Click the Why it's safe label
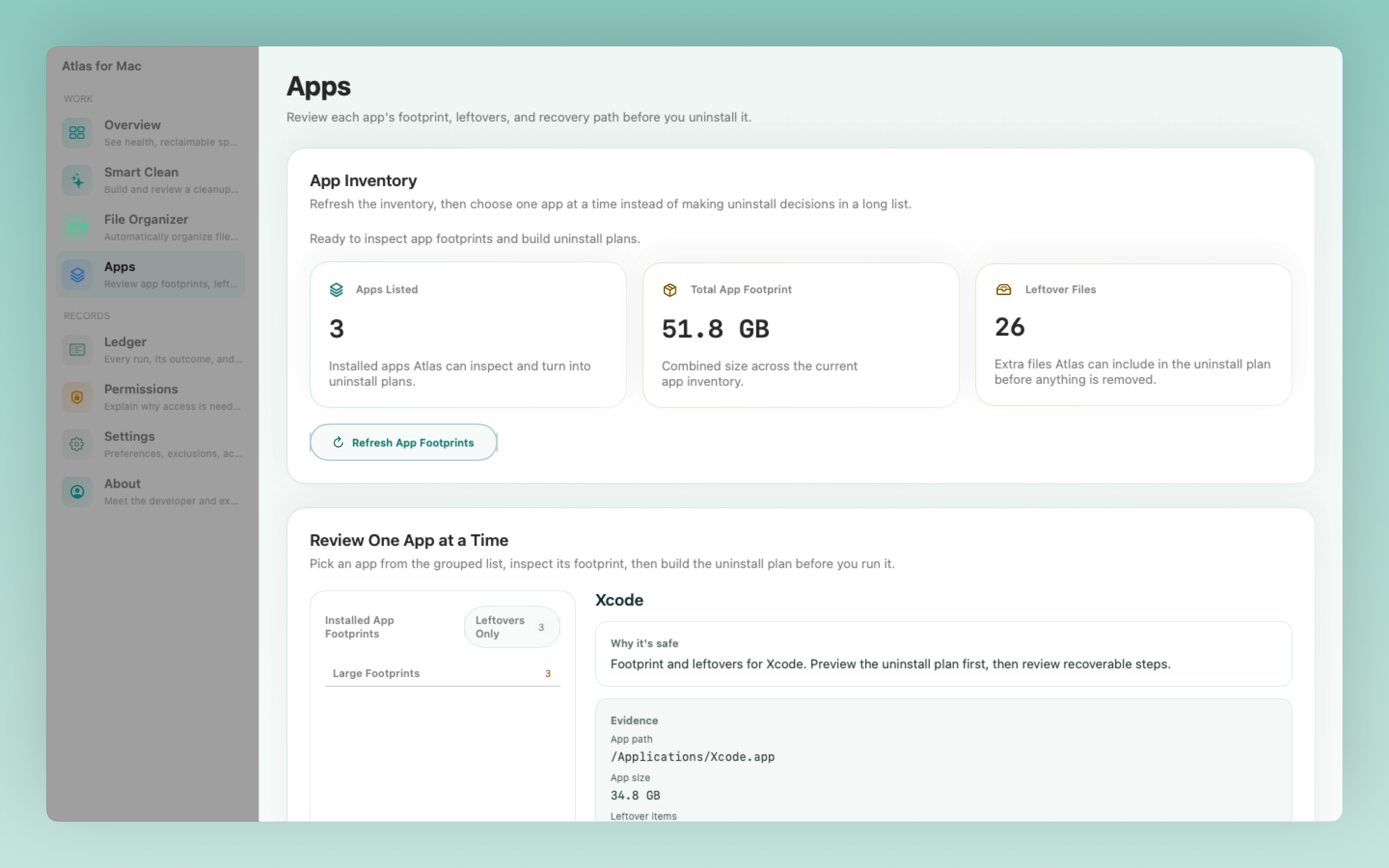Image resolution: width=1389 pixels, height=868 pixels. click(644, 643)
